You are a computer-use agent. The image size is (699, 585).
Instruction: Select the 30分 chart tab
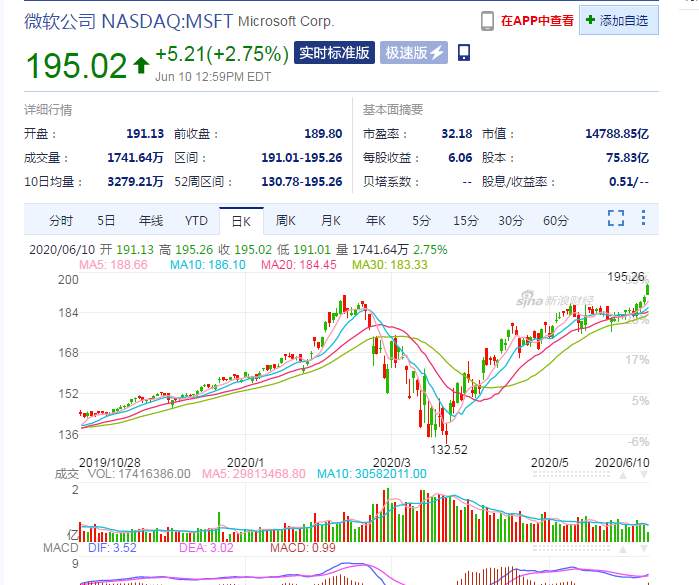pos(510,220)
